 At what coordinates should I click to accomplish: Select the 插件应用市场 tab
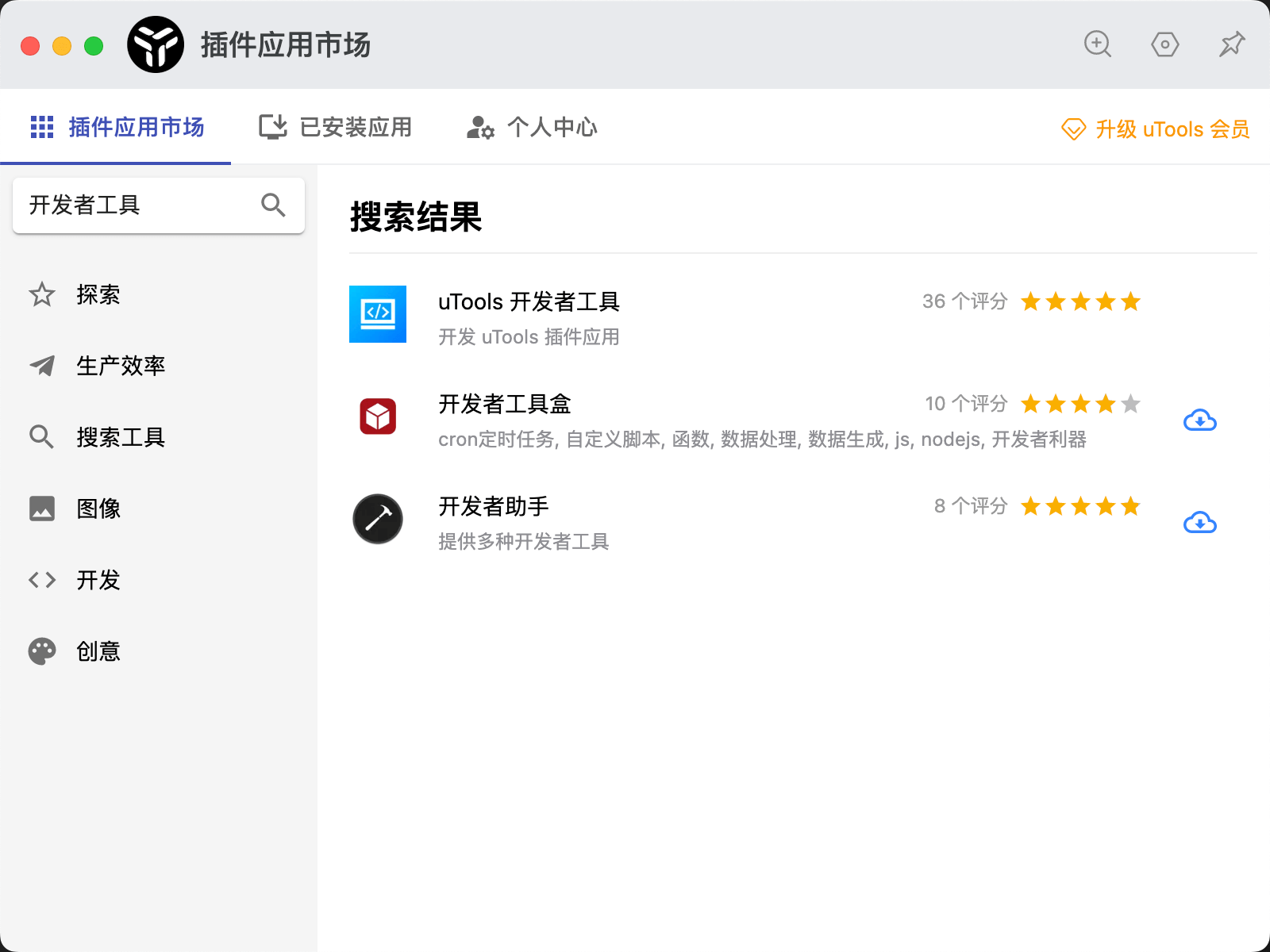(x=117, y=127)
